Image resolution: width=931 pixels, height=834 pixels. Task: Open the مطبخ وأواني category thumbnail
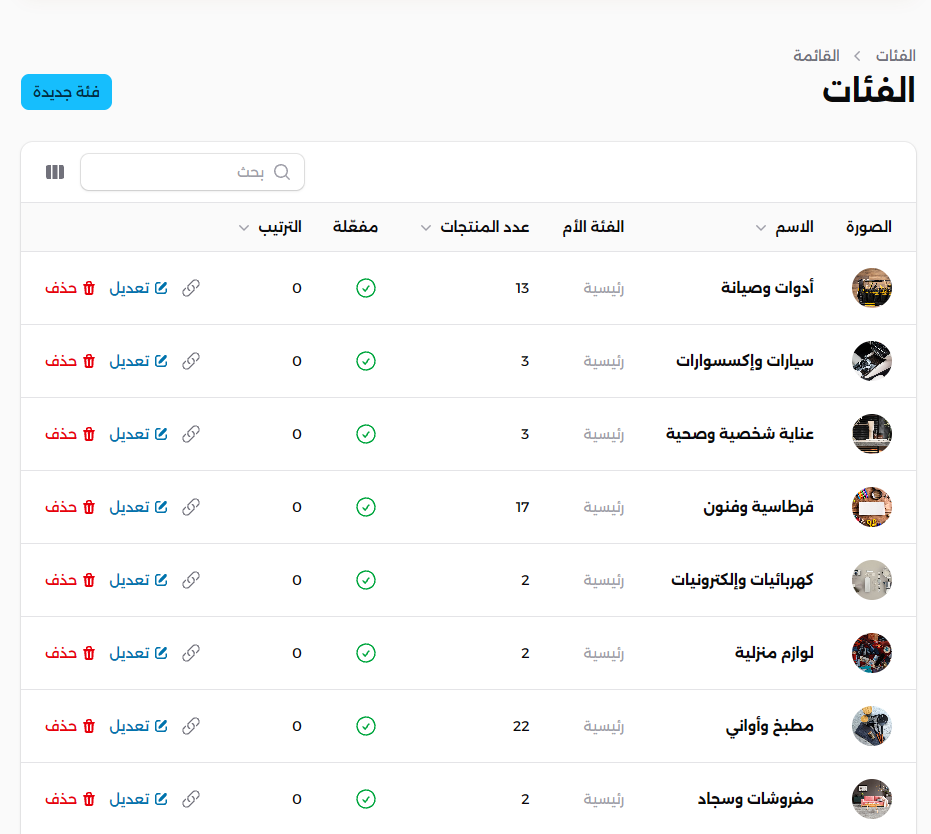(x=872, y=726)
